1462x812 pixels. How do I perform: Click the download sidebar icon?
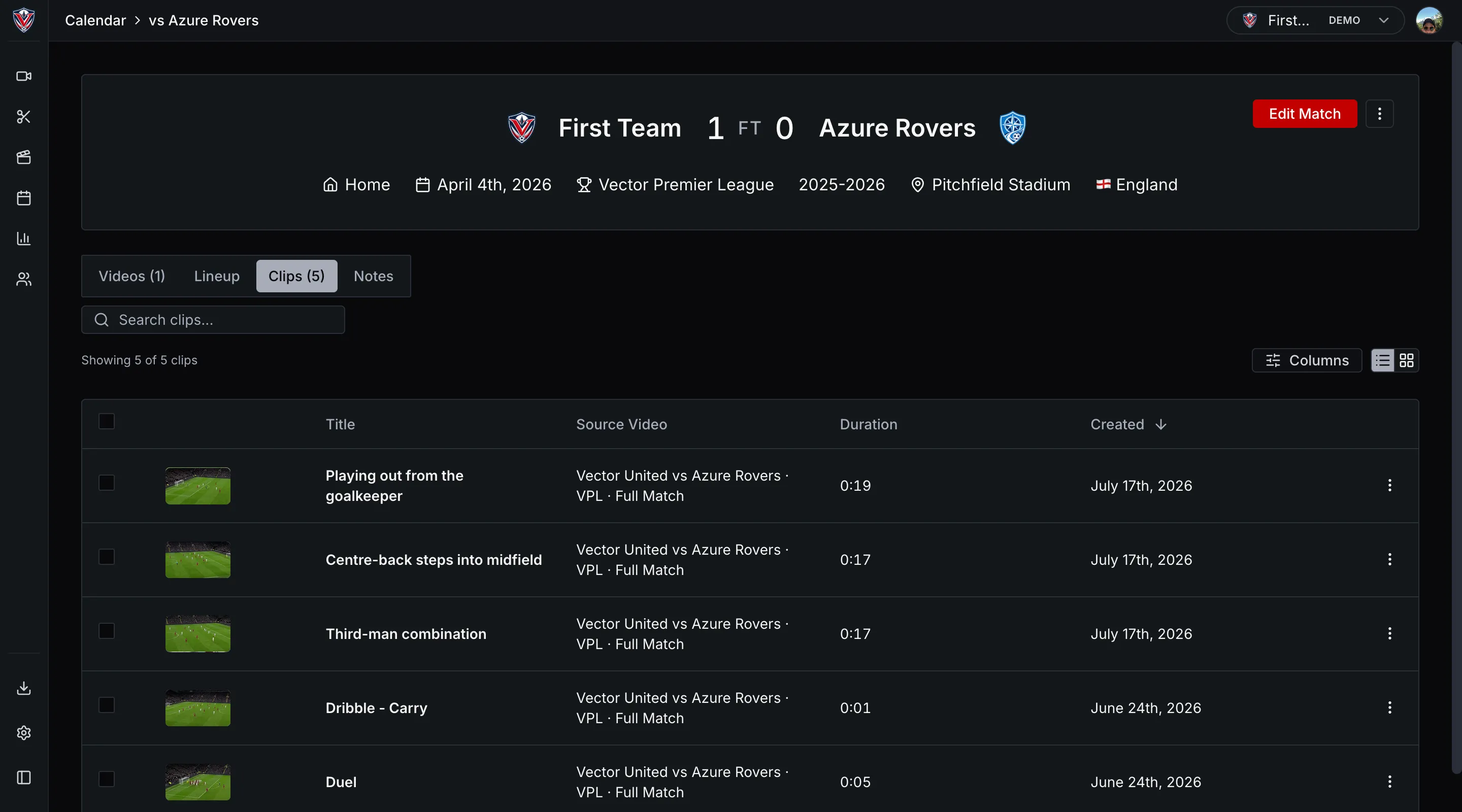tap(24, 688)
